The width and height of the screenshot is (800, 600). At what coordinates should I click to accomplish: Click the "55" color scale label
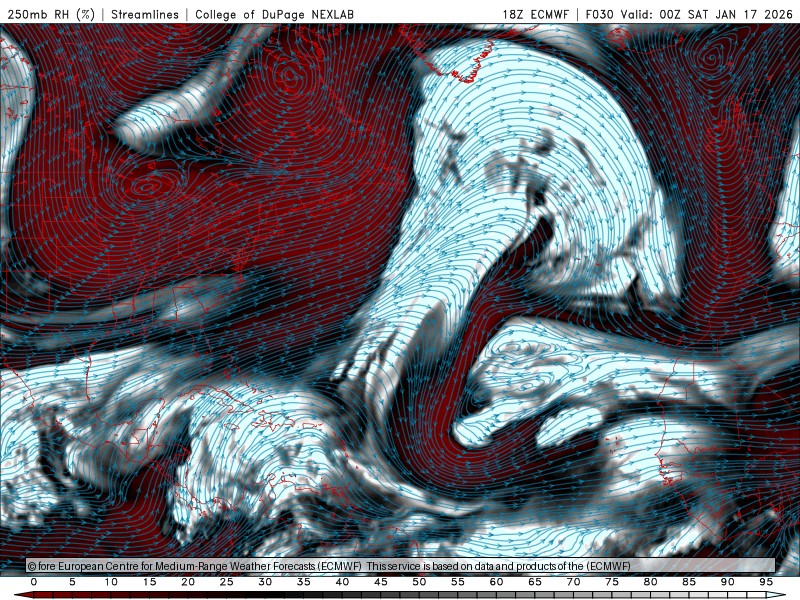[458, 582]
